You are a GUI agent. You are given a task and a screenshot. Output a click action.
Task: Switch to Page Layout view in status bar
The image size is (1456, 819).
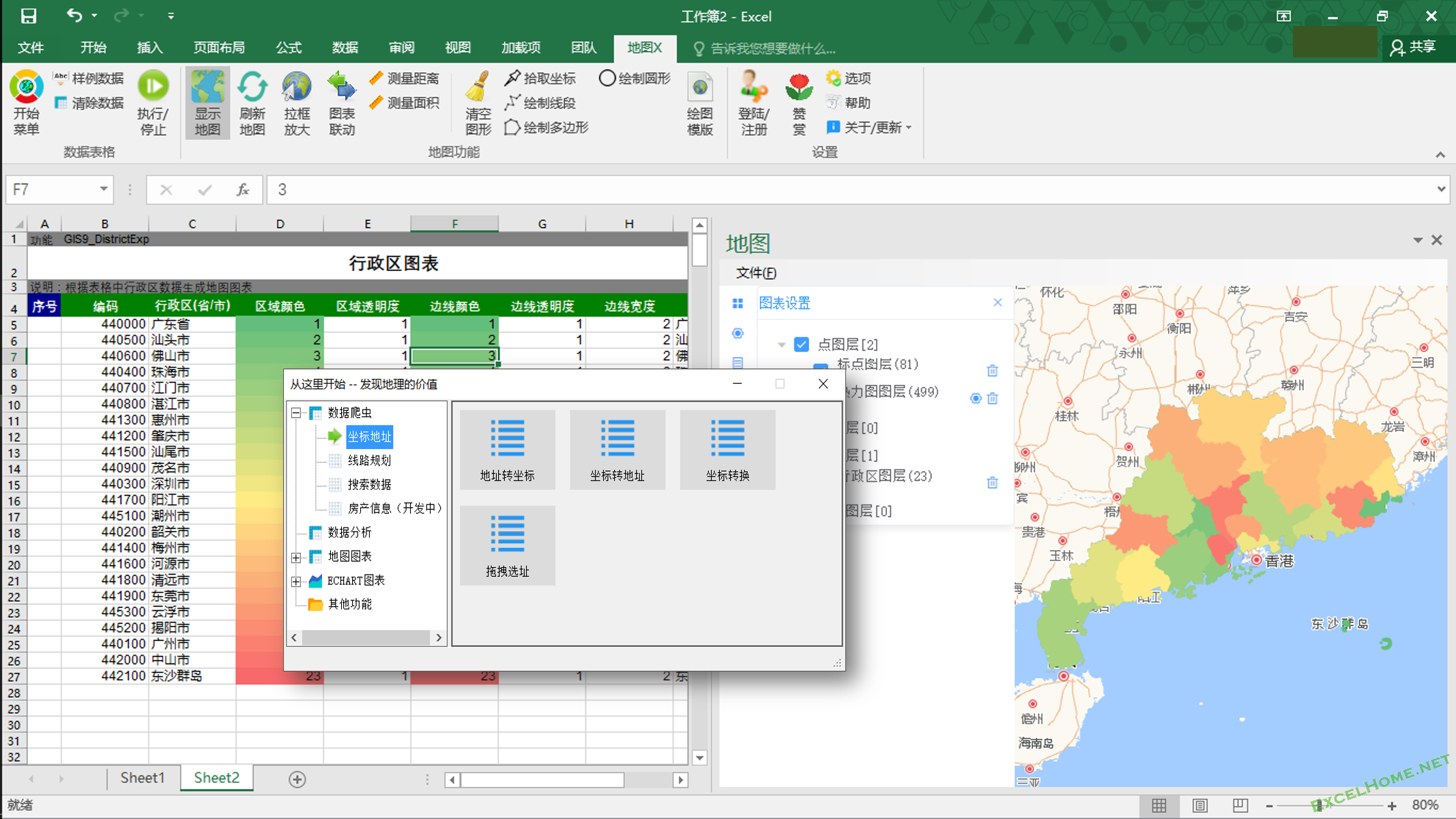(x=1199, y=805)
